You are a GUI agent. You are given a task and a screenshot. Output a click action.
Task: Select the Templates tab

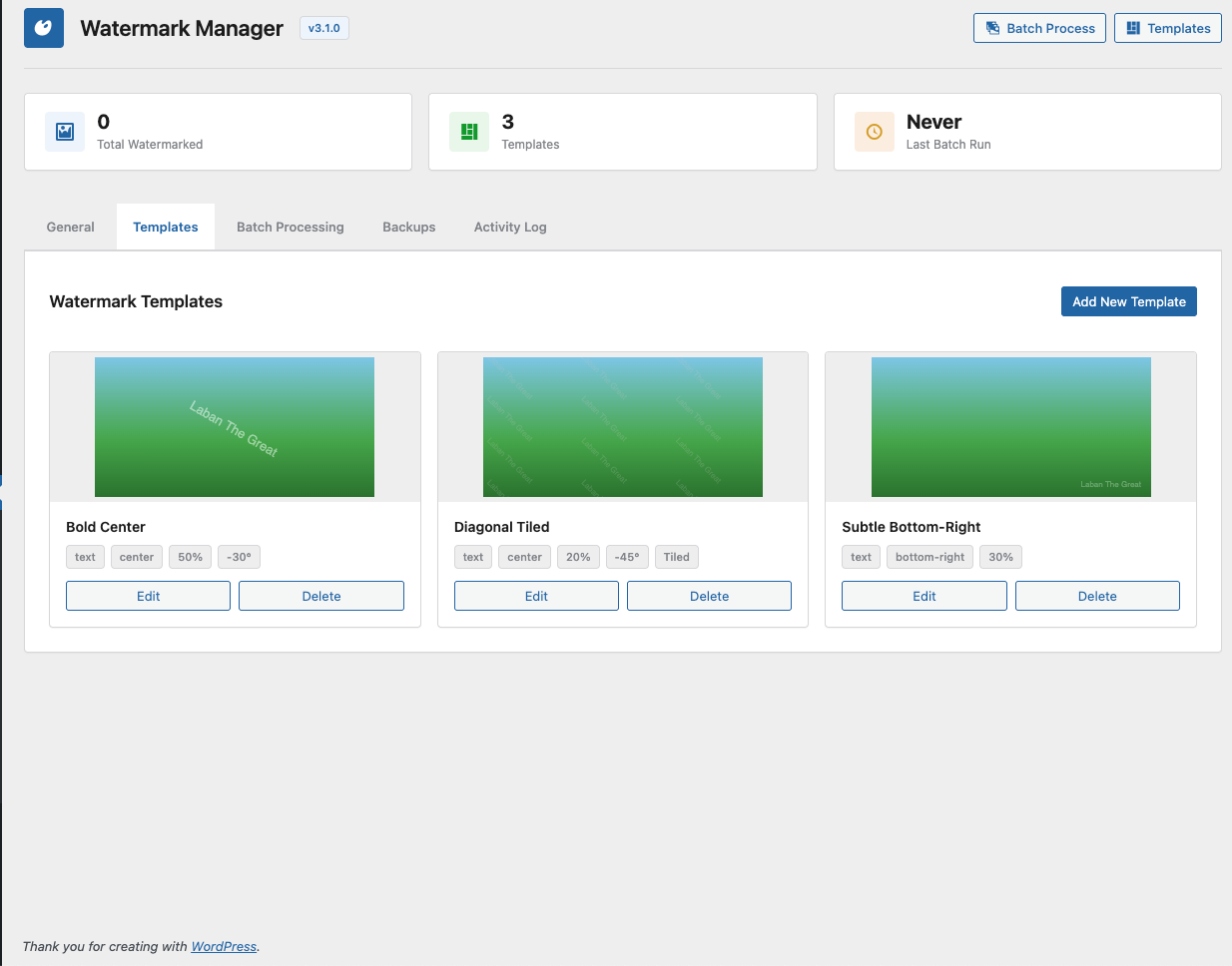coord(165,227)
